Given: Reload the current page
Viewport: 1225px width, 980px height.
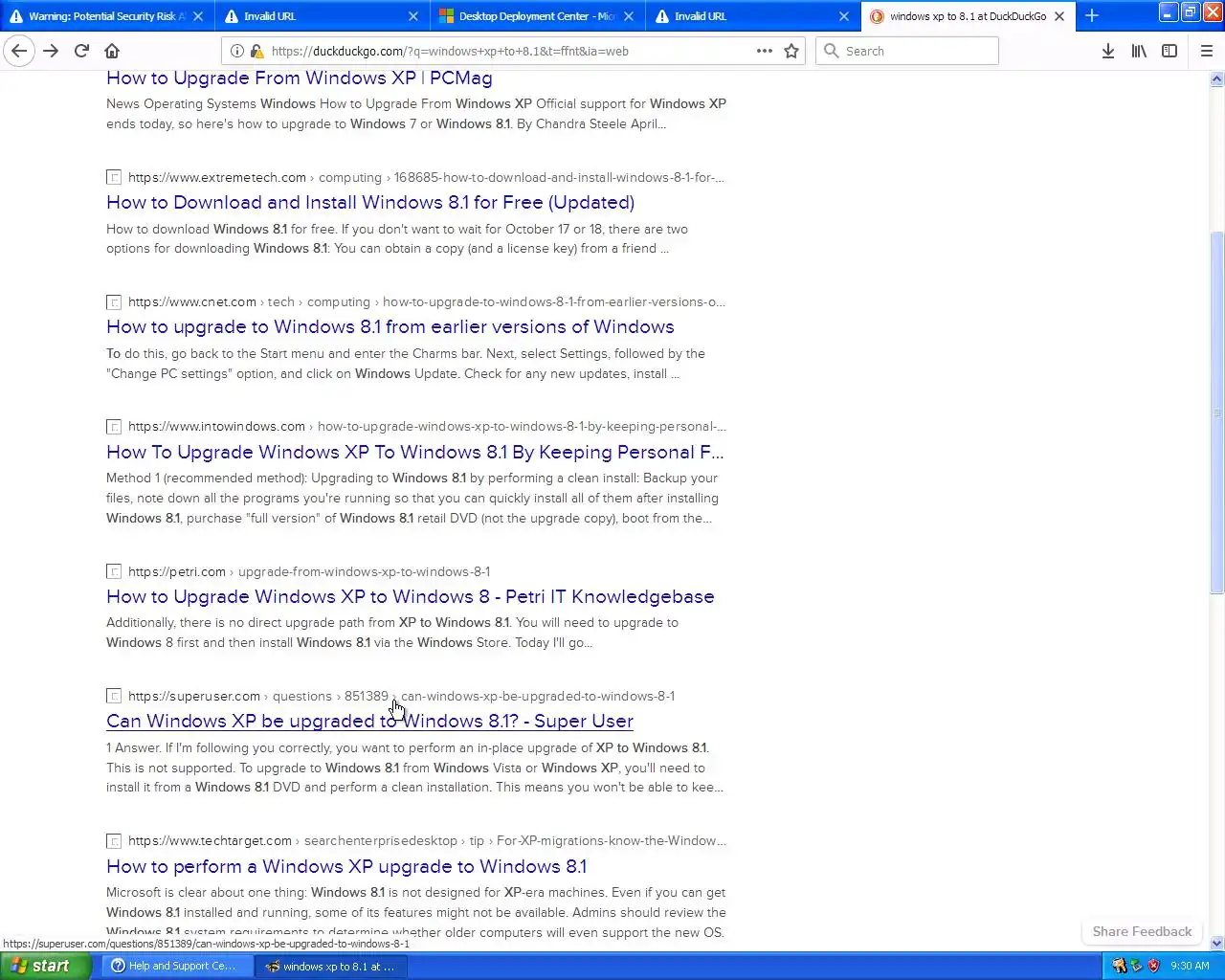Looking at the screenshot, I should coord(82,51).
